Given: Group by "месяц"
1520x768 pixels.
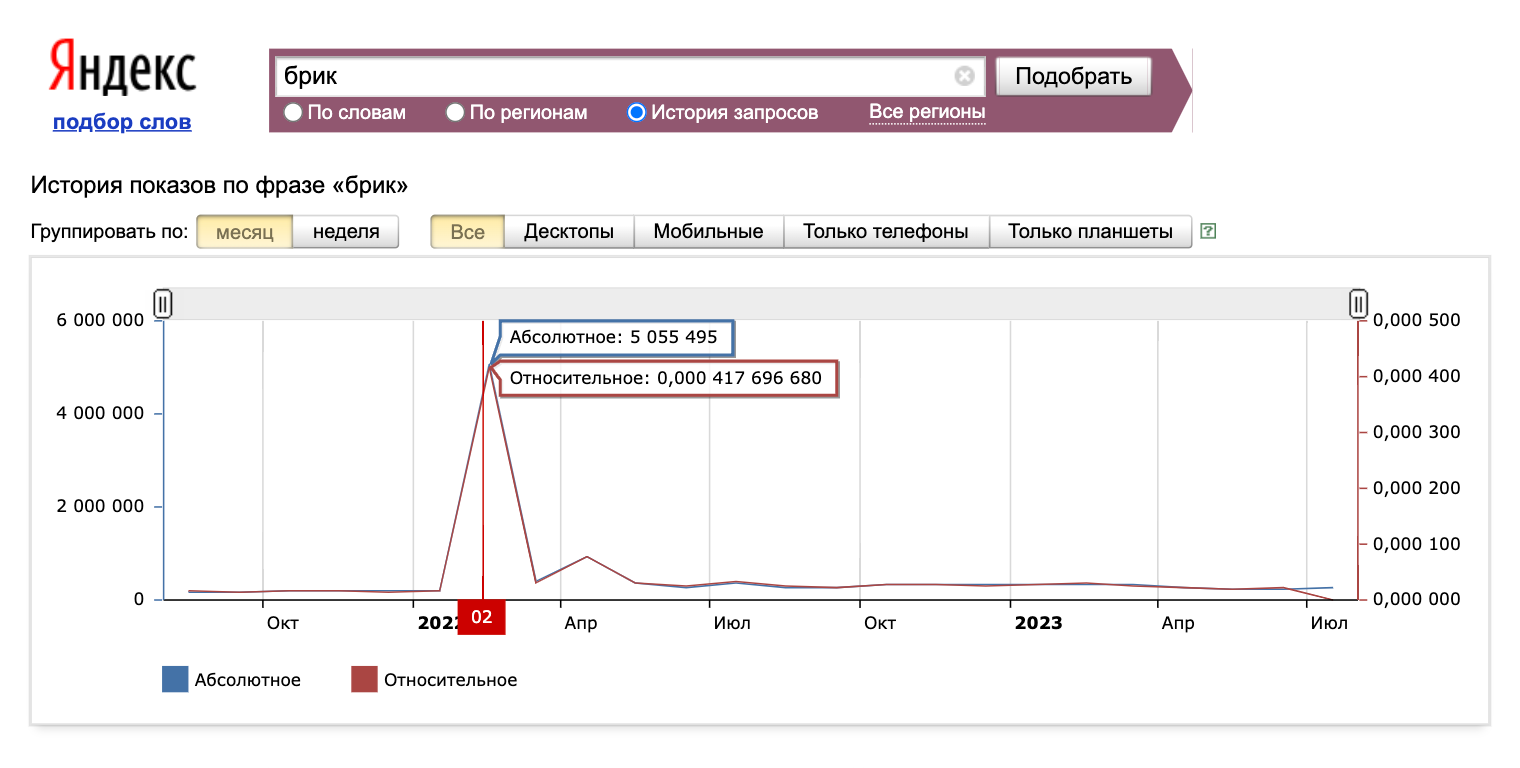Looking at the screenshot, I should point(245,232).
